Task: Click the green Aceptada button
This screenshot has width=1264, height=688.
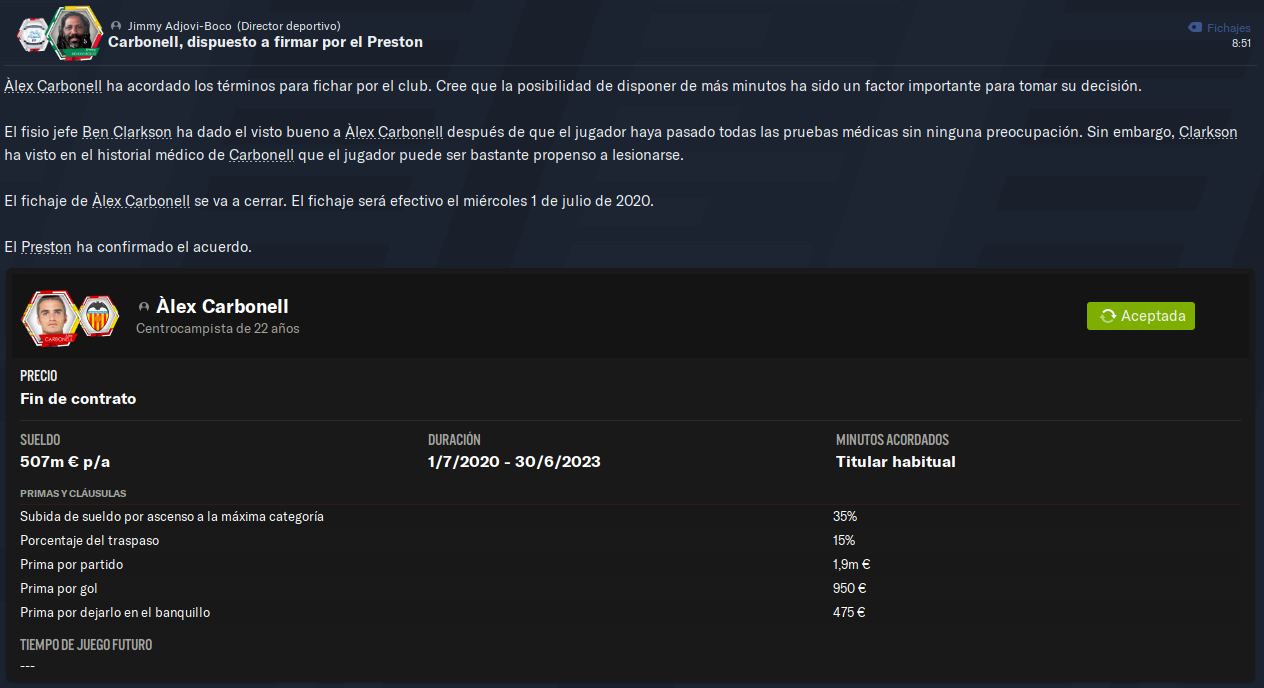Action: (1141, 316)
